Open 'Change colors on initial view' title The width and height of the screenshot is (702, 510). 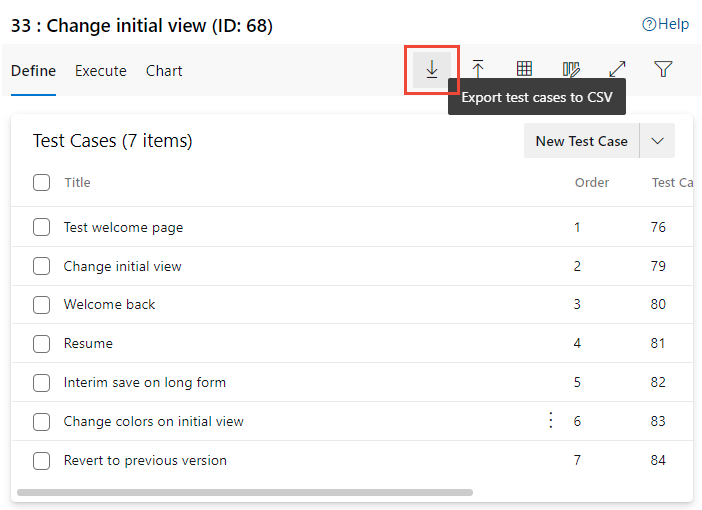pos(154,421)
